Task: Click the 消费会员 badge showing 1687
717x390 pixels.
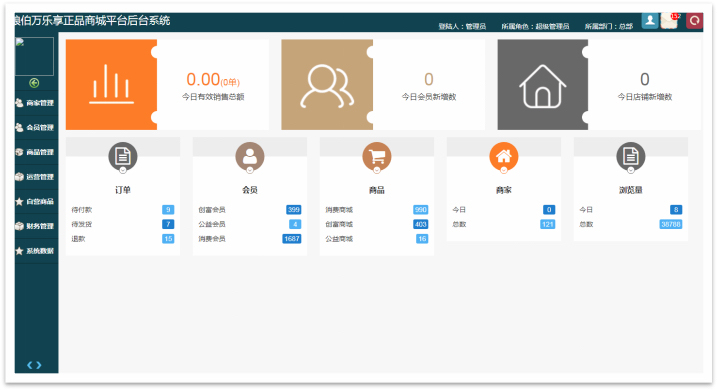Action: pyautogui.click(x=292, y=239)
